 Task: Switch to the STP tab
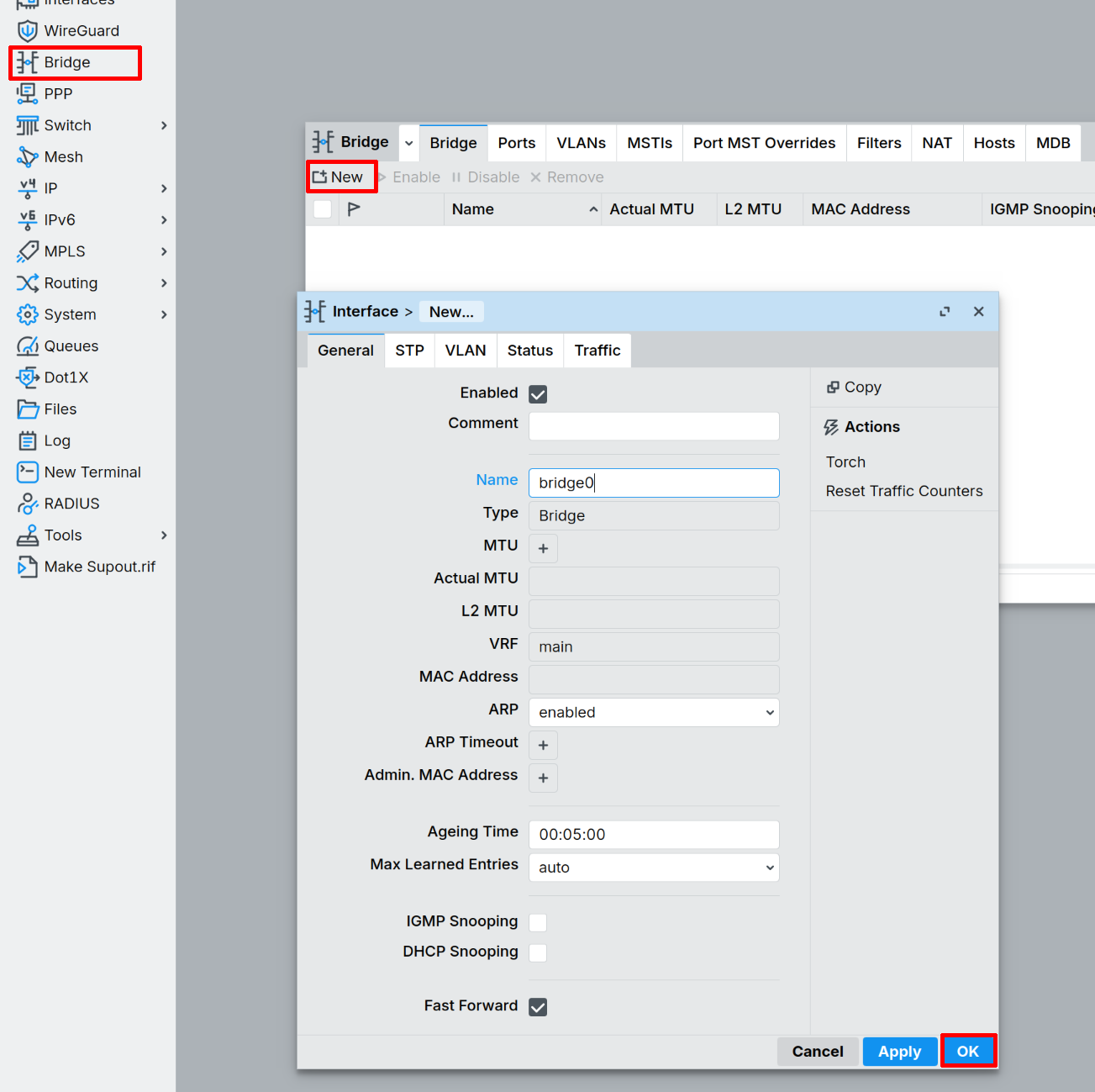[x=409, y=351]
